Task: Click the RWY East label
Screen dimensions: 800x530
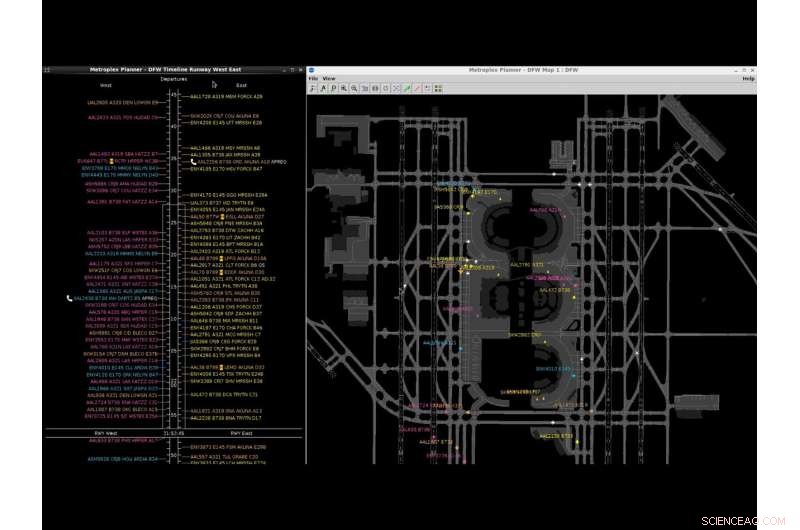Action: pyautogui.click(x=241, y=433)
